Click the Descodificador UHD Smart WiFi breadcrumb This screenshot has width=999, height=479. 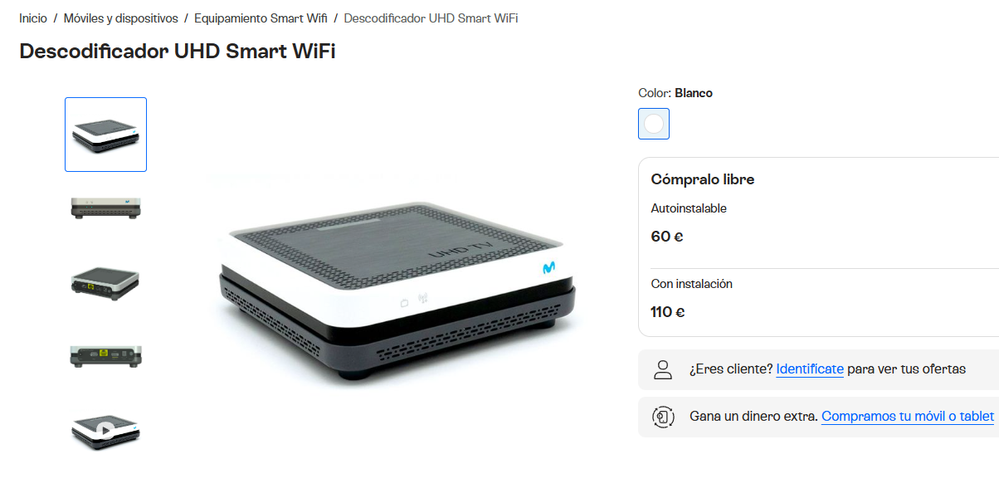431,18
